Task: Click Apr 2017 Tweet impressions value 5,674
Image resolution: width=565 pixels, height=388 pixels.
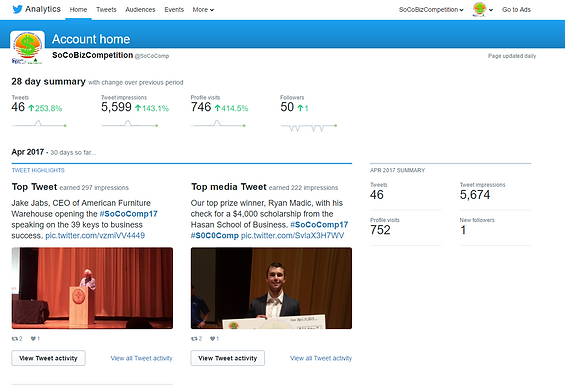Action: [475, 195]
